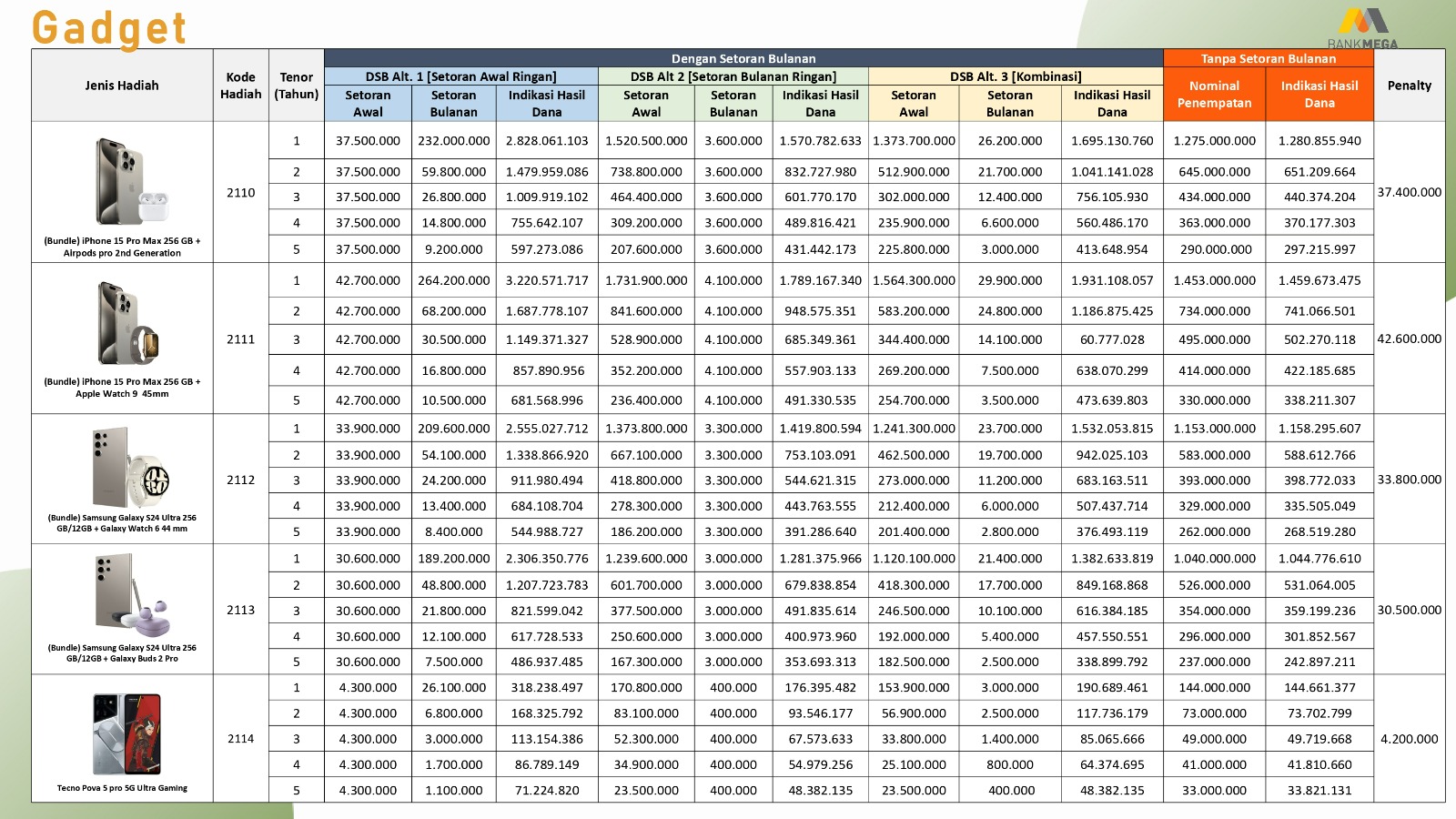Click the Jenis Hadiah column header

(122, 86)
